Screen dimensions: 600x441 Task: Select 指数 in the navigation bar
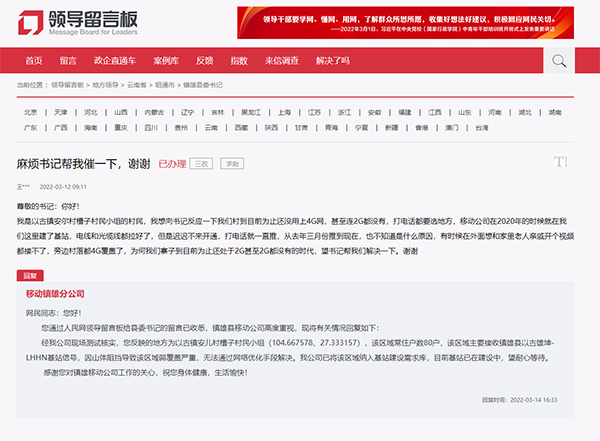click(x=239, y=60)
